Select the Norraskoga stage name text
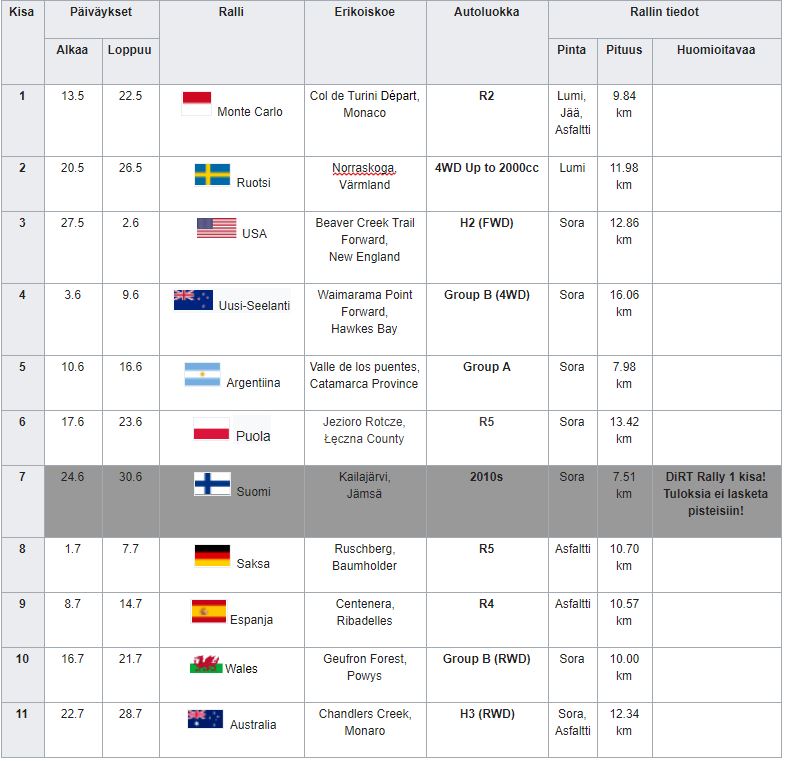785x761 pixels. [x=363, y=167]
